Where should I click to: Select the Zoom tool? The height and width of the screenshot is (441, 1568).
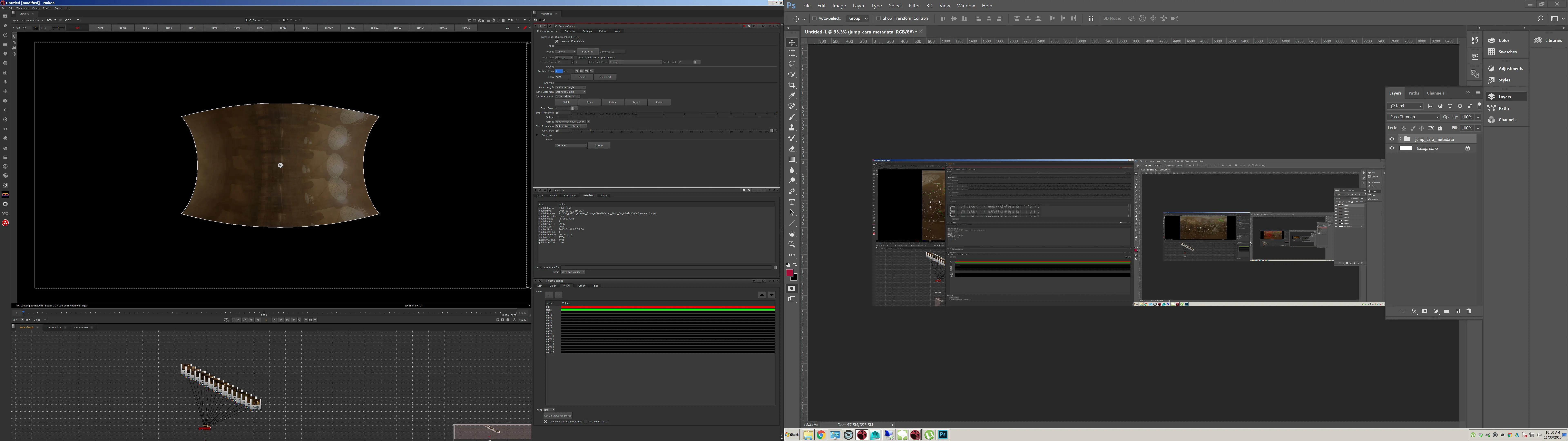pyautogui.click(x=792, y=244)
